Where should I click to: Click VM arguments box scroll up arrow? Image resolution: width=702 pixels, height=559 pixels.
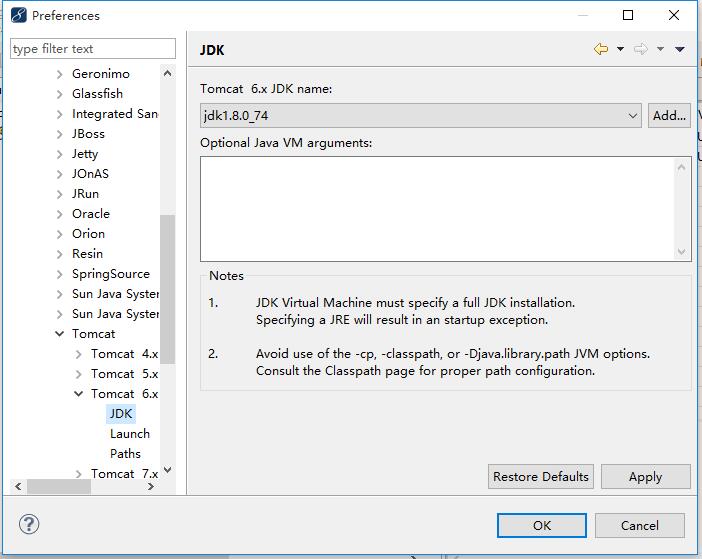pos(682,167)
